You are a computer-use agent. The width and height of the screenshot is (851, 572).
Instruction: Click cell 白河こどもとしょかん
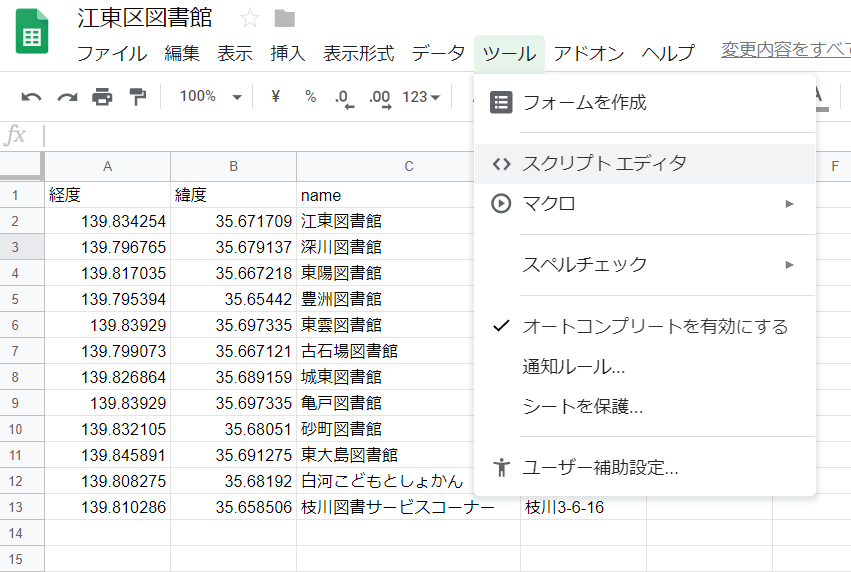tap(385, 481)
